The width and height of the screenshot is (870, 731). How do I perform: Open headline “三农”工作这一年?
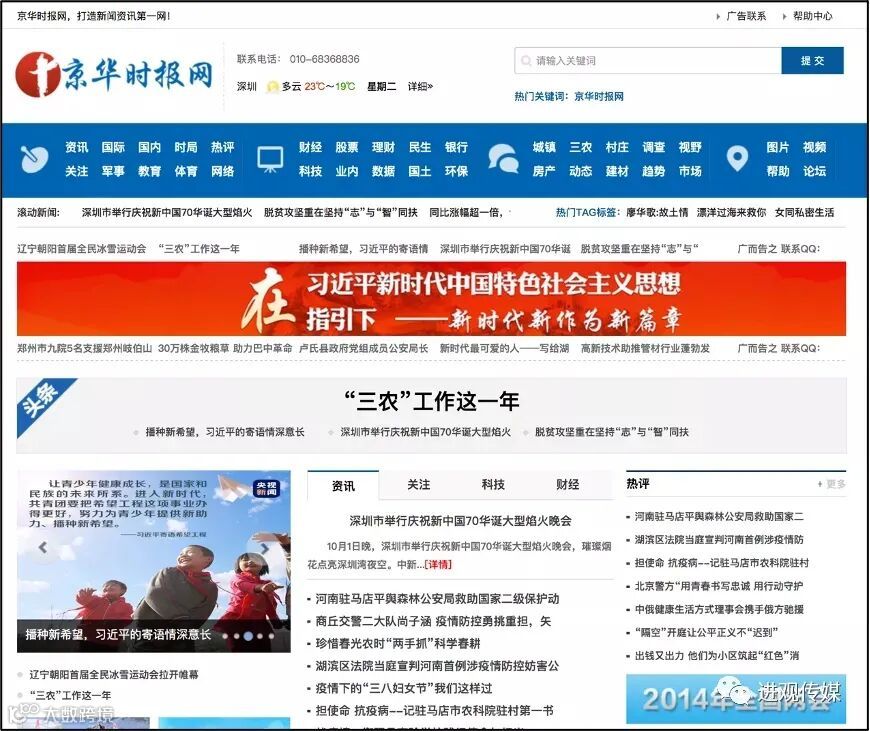431,401
